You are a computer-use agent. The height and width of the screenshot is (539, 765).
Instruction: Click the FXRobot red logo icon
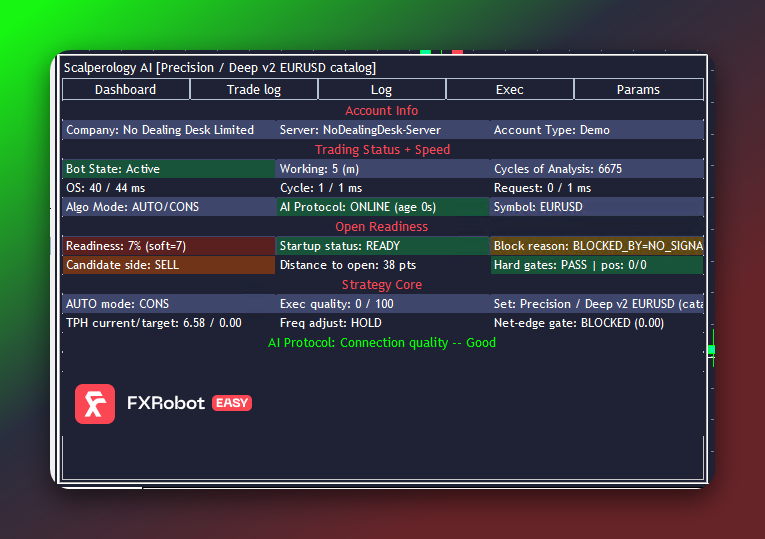coord(95,404)
